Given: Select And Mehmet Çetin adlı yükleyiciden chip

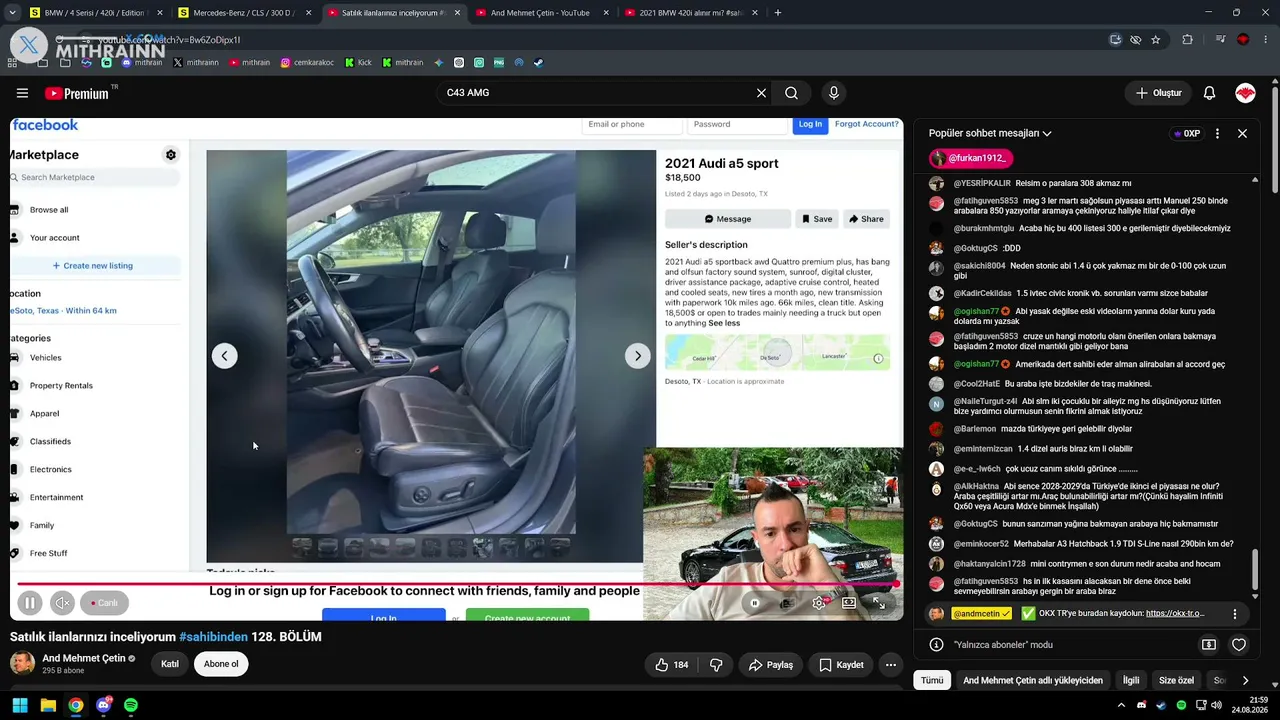Looking at the screenshot, I should click(x=1033, y=681).
